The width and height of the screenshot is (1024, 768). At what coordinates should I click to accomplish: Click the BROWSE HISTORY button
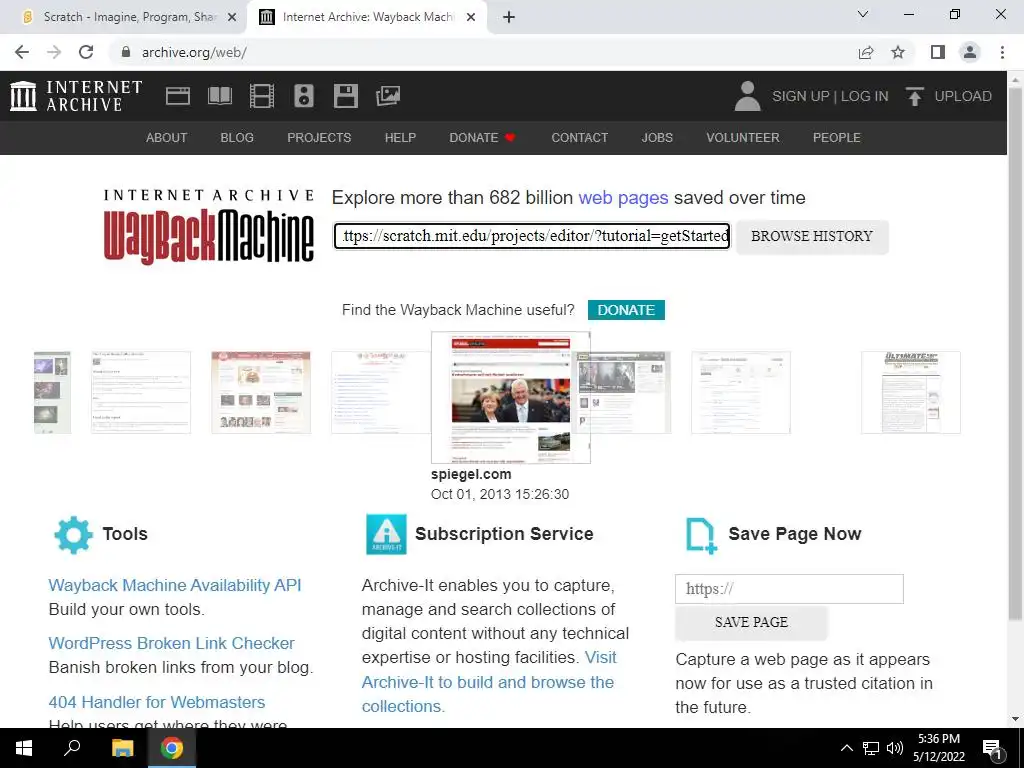click(812, 236)
